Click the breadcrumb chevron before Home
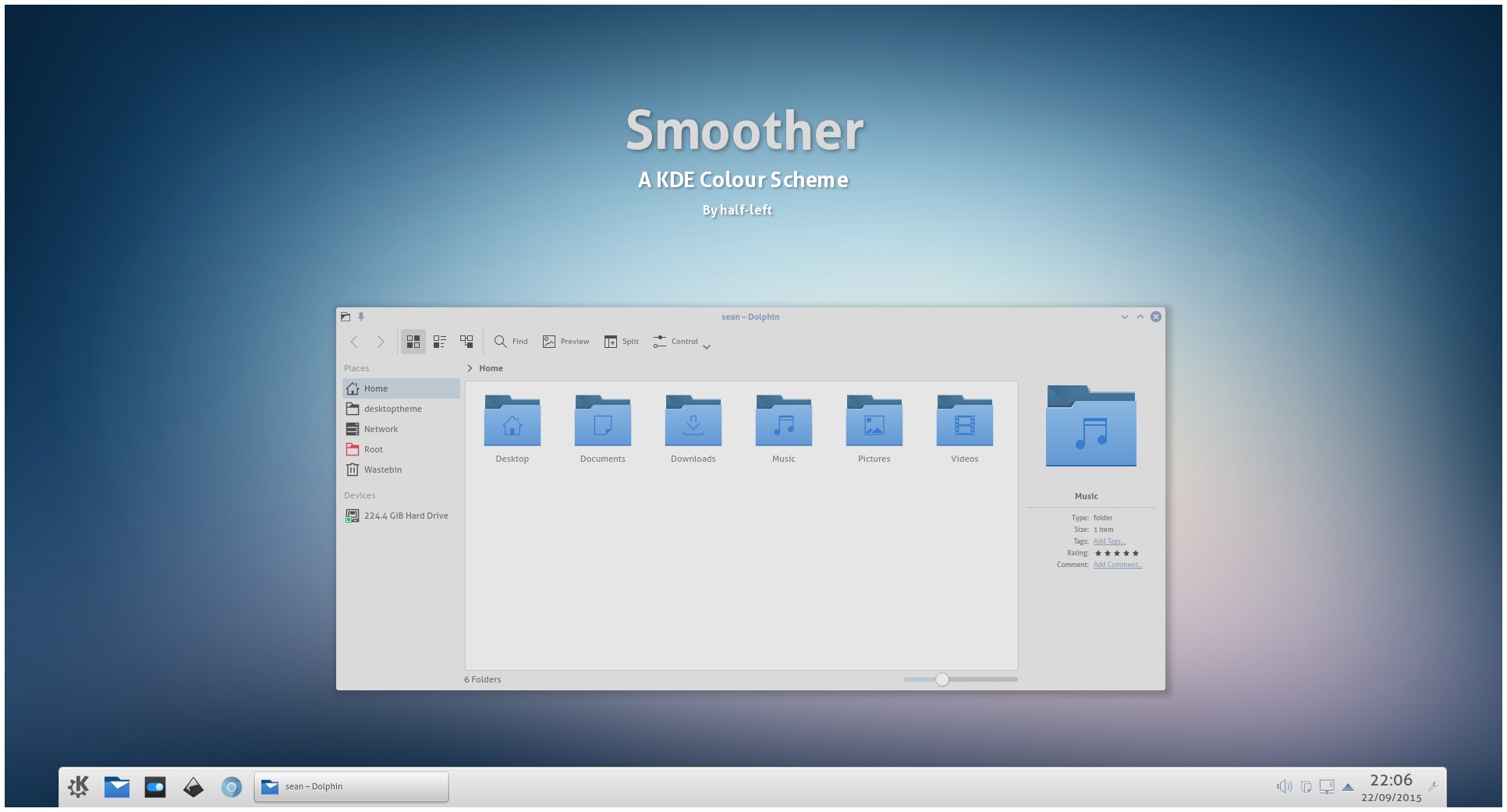Viewport: 1507px width, 812px height. 470,368
